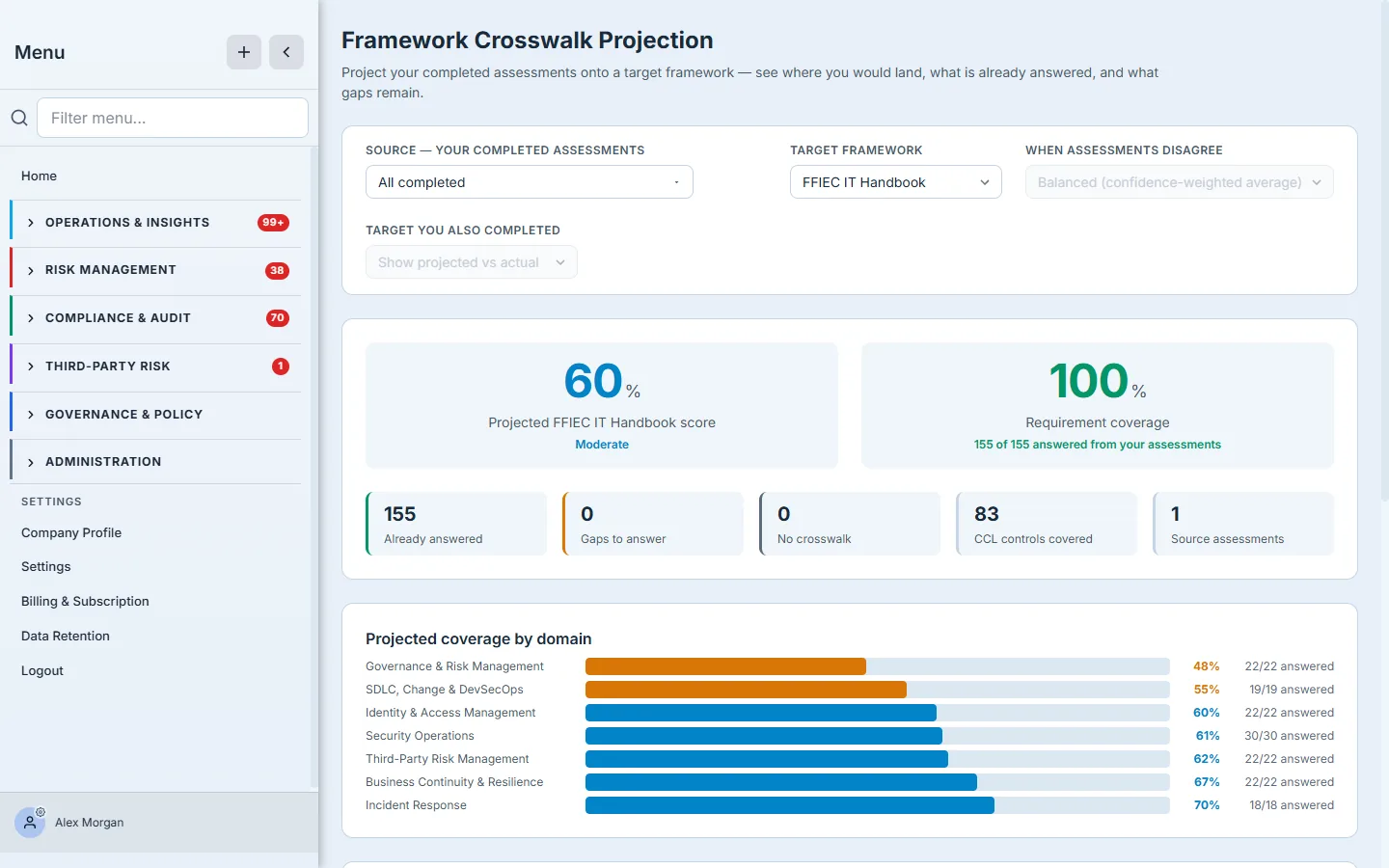
Task: Open the Settings menu item
Action: 46,566
